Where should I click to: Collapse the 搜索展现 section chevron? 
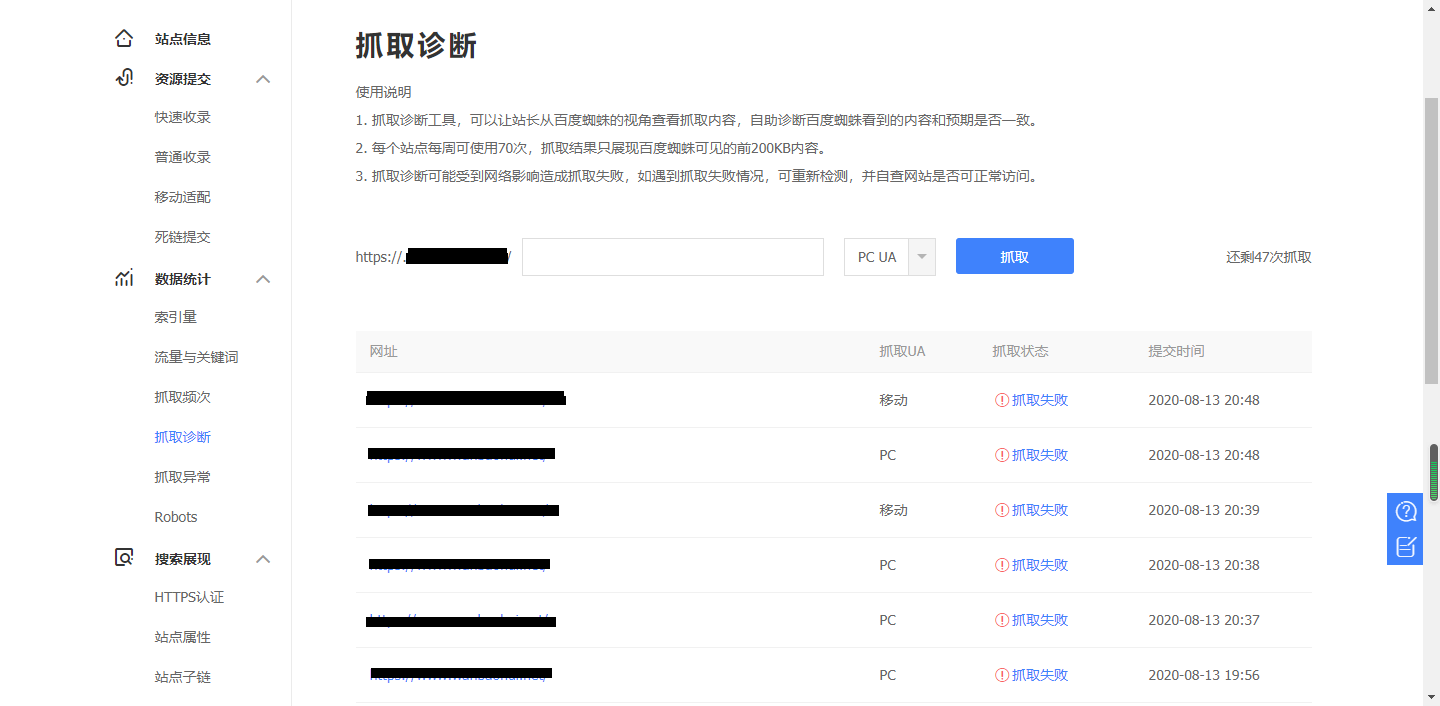(x=263, y=559)
